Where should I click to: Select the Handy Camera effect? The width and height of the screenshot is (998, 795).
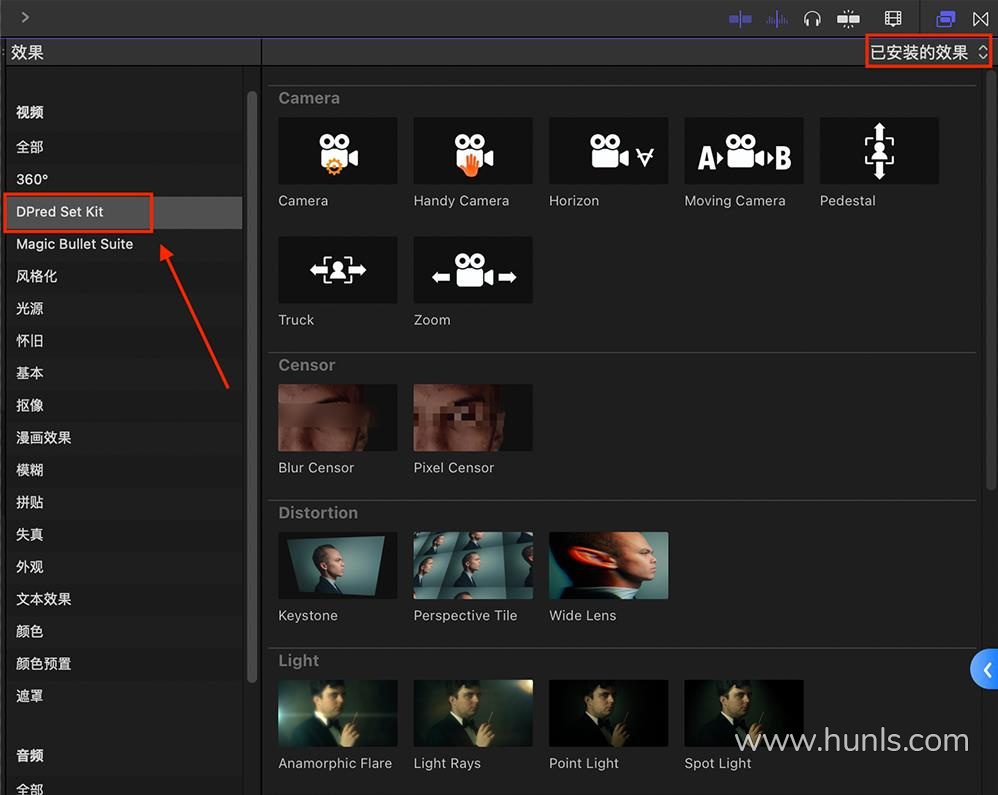point(473,151)
